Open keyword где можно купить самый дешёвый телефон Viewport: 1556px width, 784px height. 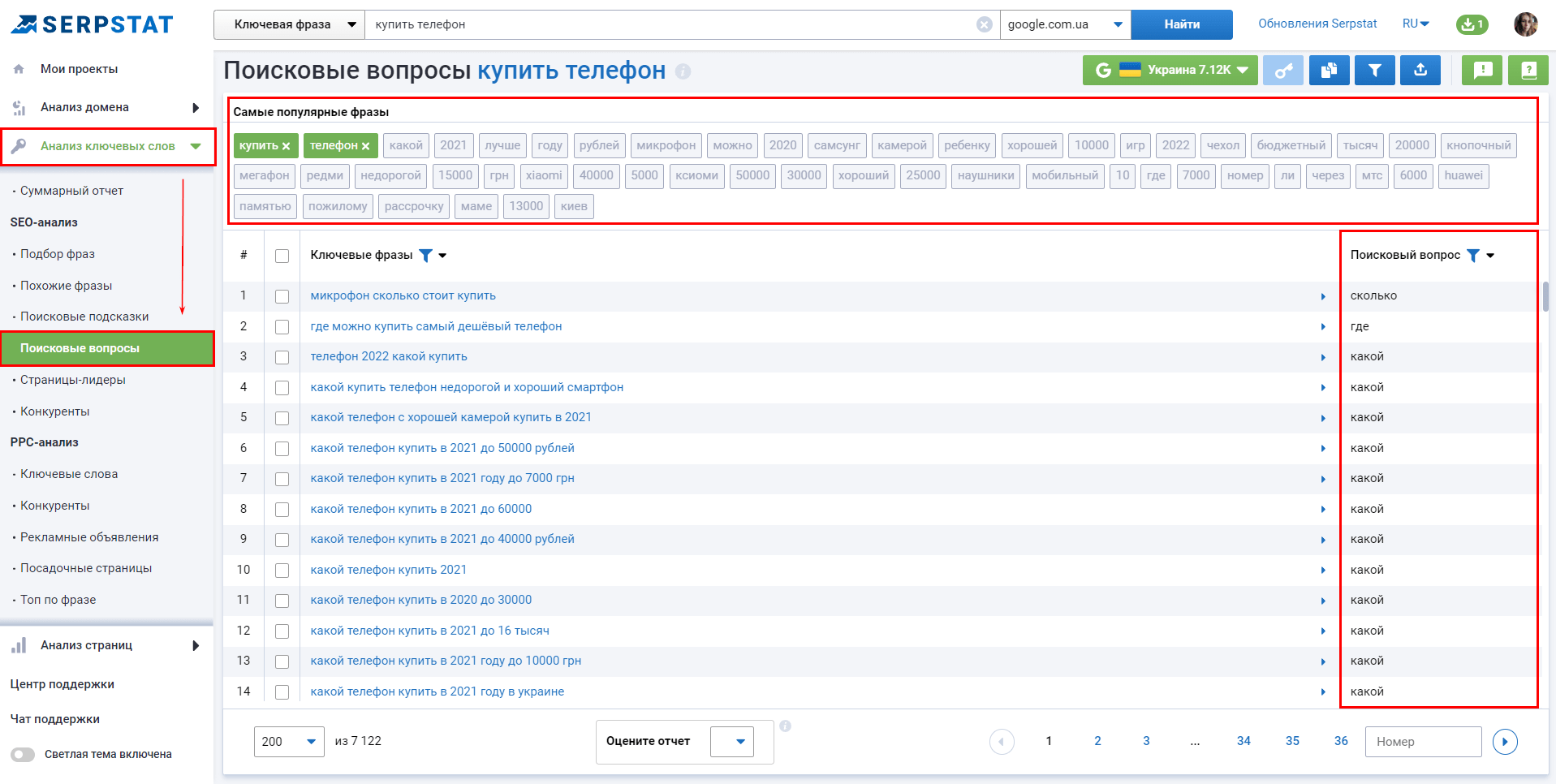(436, 326)
